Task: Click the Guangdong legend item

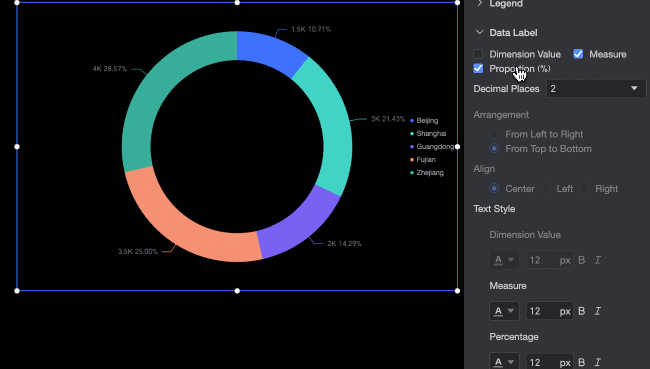Action: pyautogui.click(x=432, y=146)
